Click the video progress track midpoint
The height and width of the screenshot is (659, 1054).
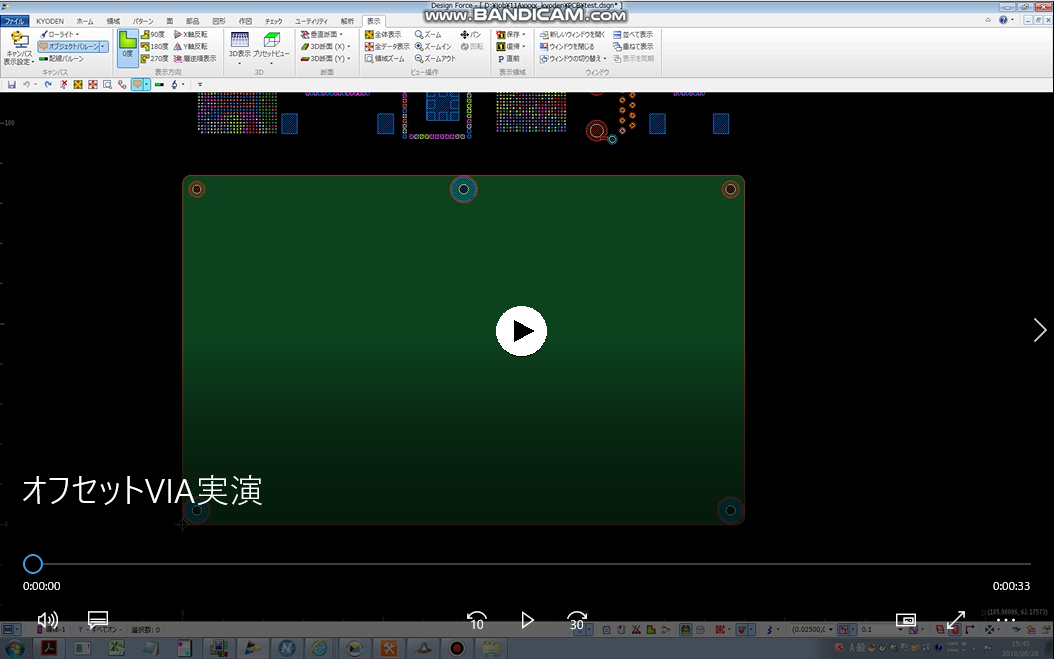[527, 564]
